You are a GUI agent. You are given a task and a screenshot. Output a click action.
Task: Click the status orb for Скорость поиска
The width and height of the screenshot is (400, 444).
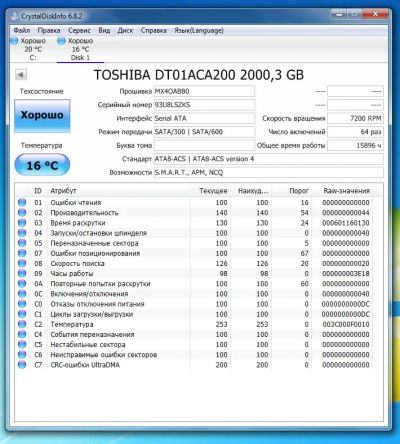tap(22, 263)
